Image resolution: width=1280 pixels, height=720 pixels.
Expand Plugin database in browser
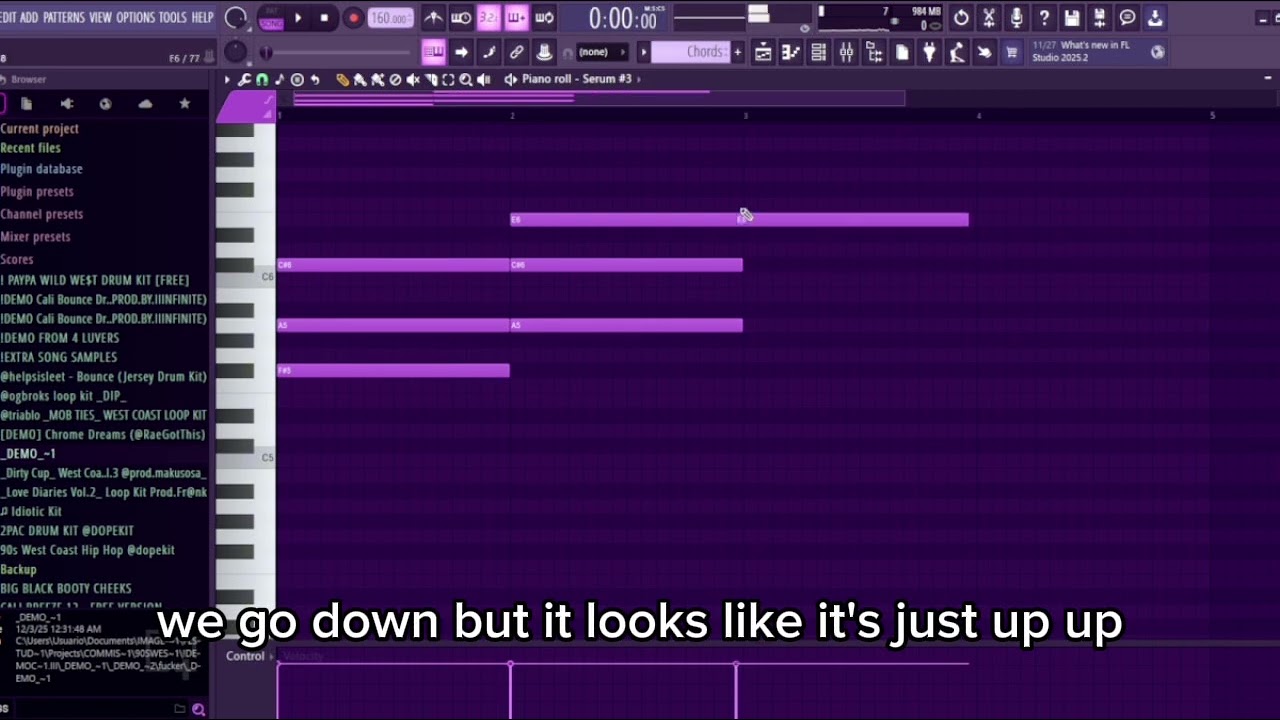pyautogui.click(x=41, y=169)
